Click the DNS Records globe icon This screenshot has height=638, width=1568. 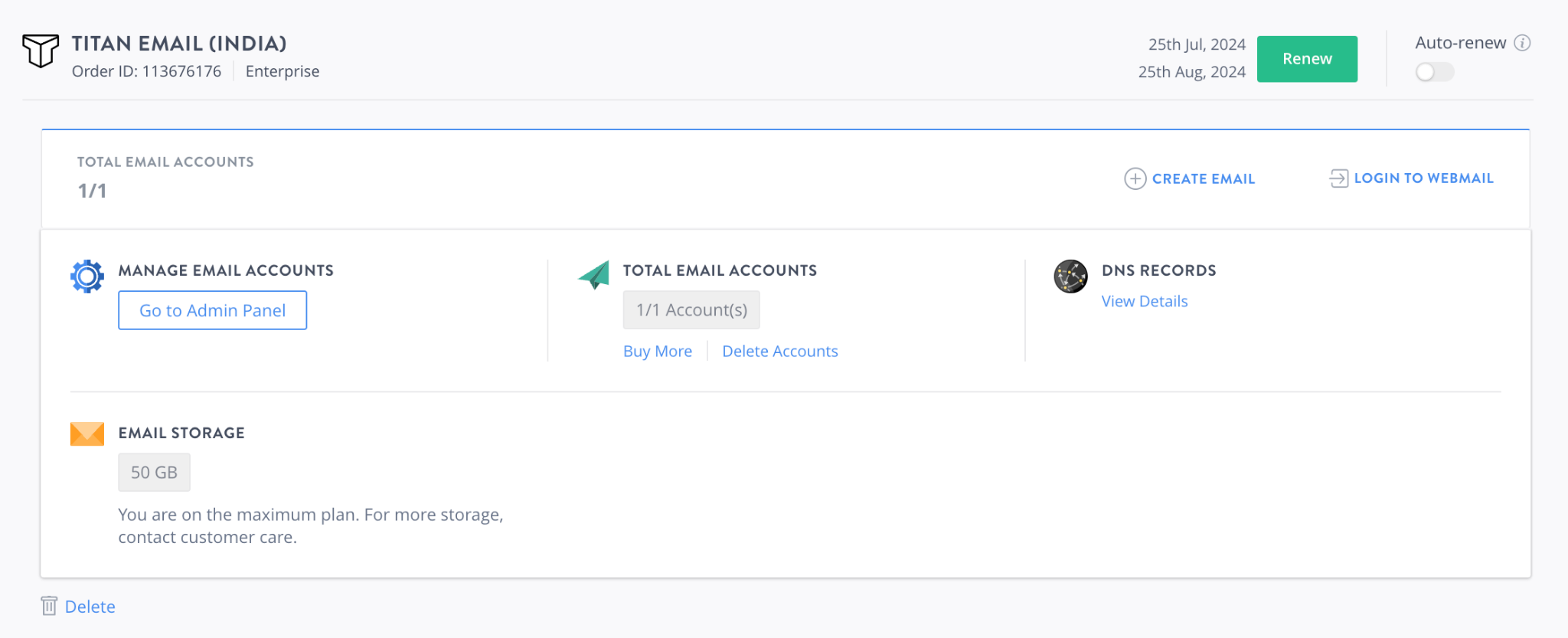pyautogui.click(x=1070, y=276)
